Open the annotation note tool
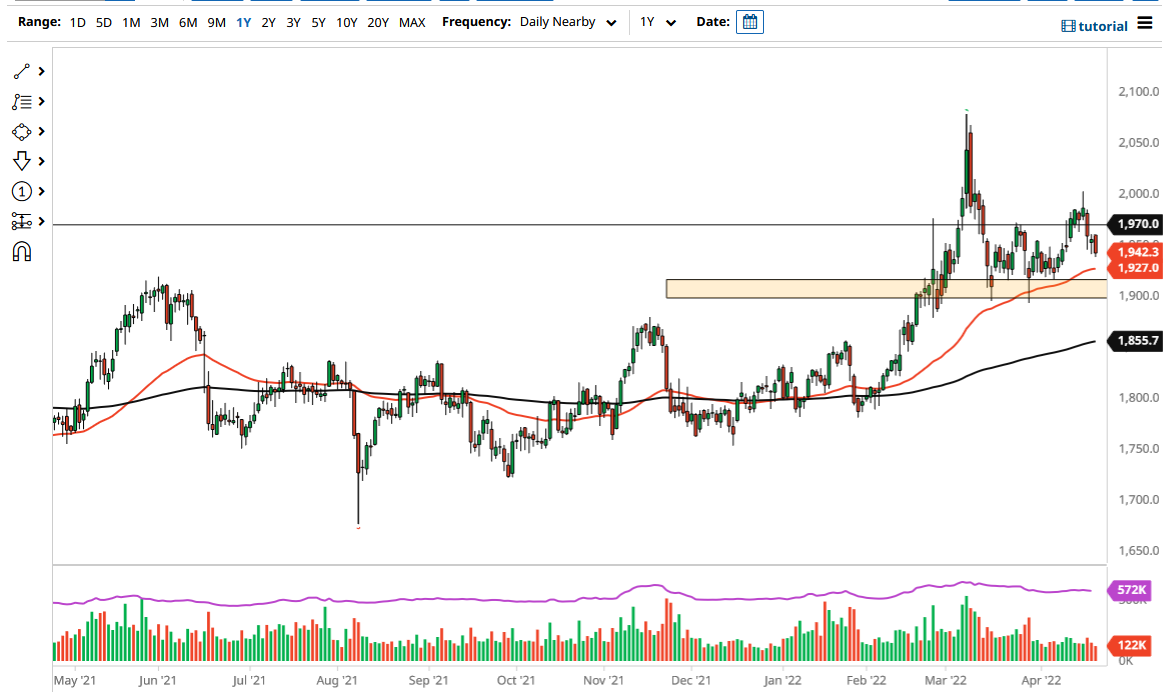 [x=20, y=101]
